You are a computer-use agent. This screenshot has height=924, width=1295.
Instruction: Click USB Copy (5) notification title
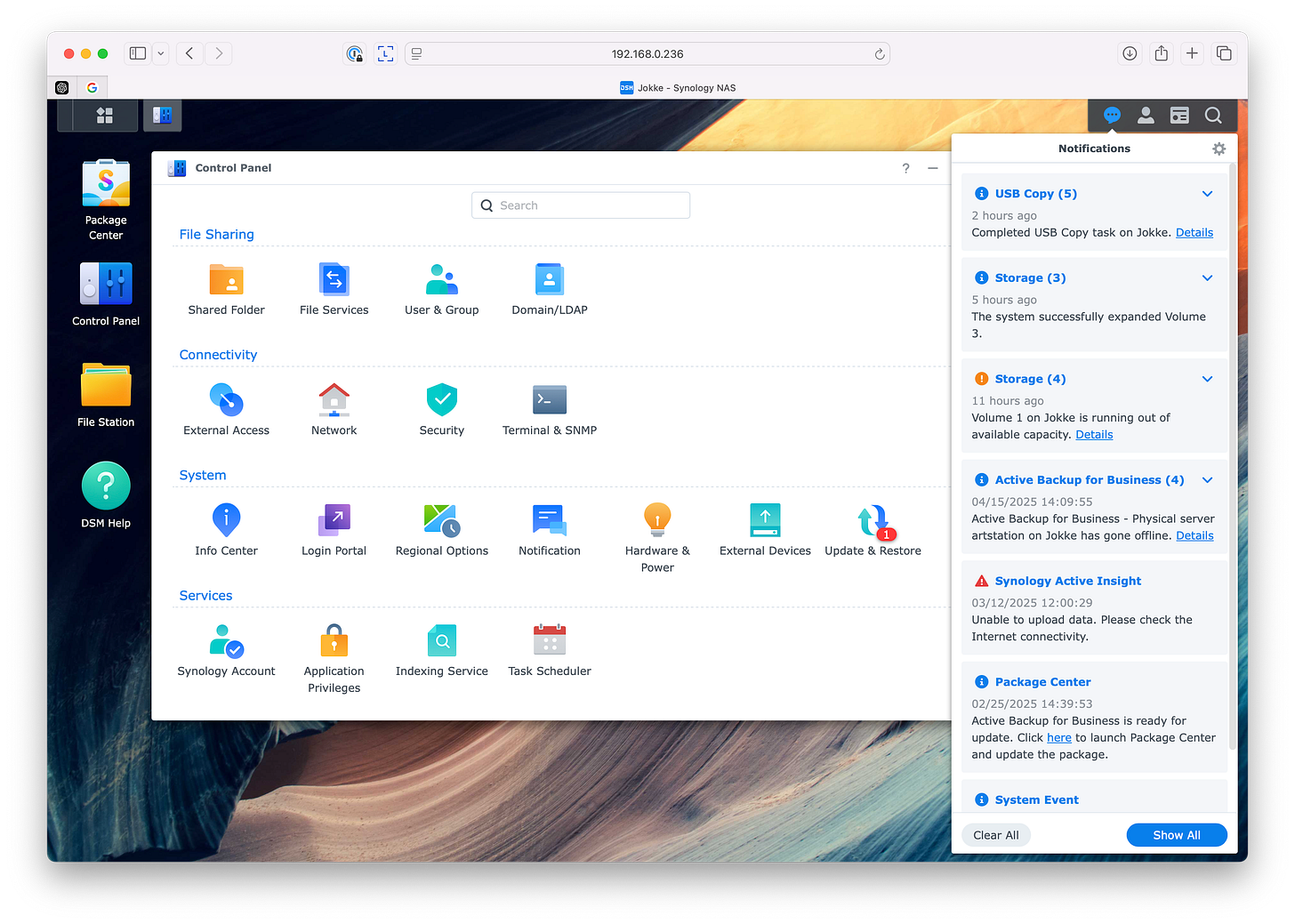1035,194
